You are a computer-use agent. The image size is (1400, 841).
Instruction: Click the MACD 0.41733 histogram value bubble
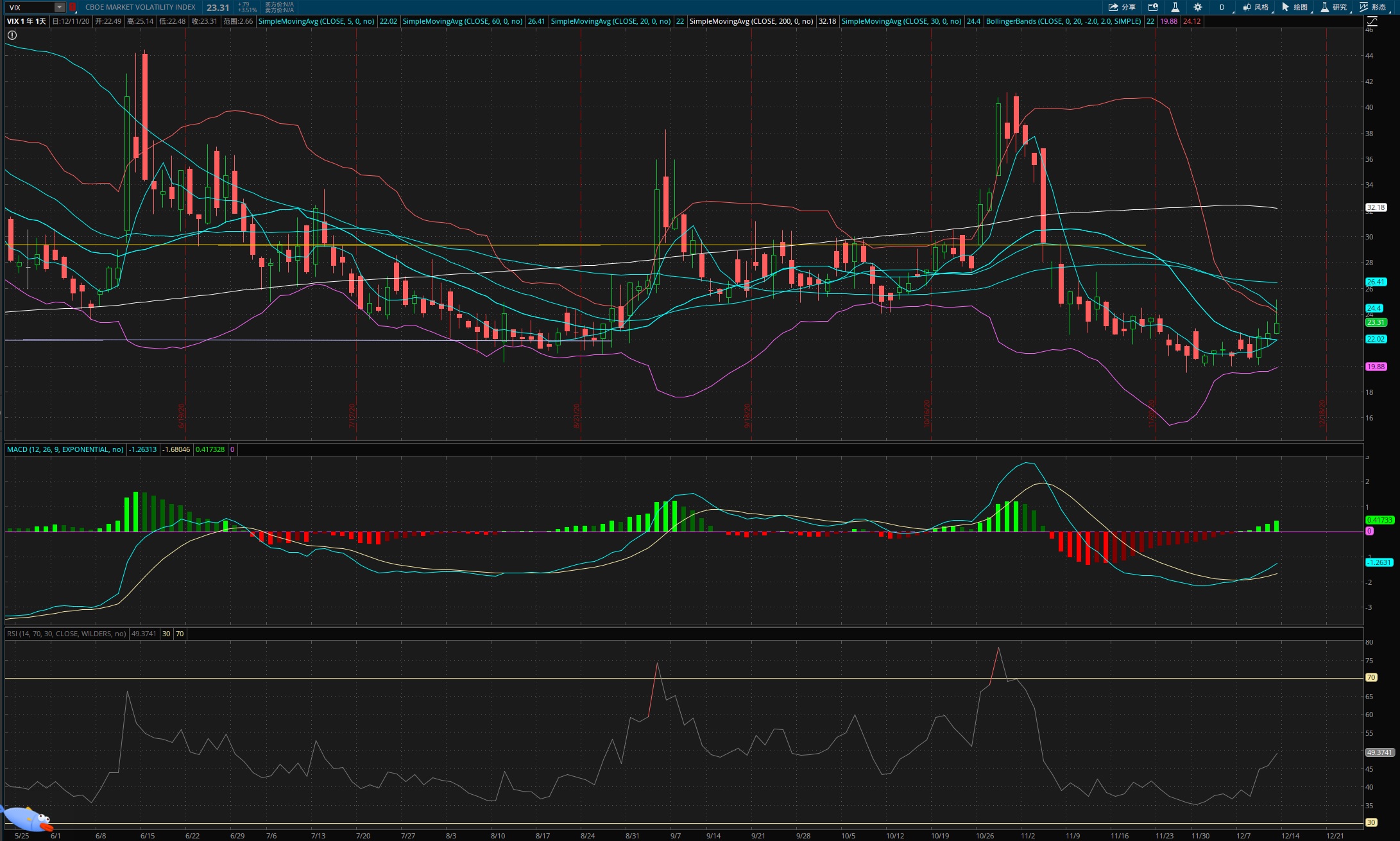pyautogui.click(x=1379, y=520)
